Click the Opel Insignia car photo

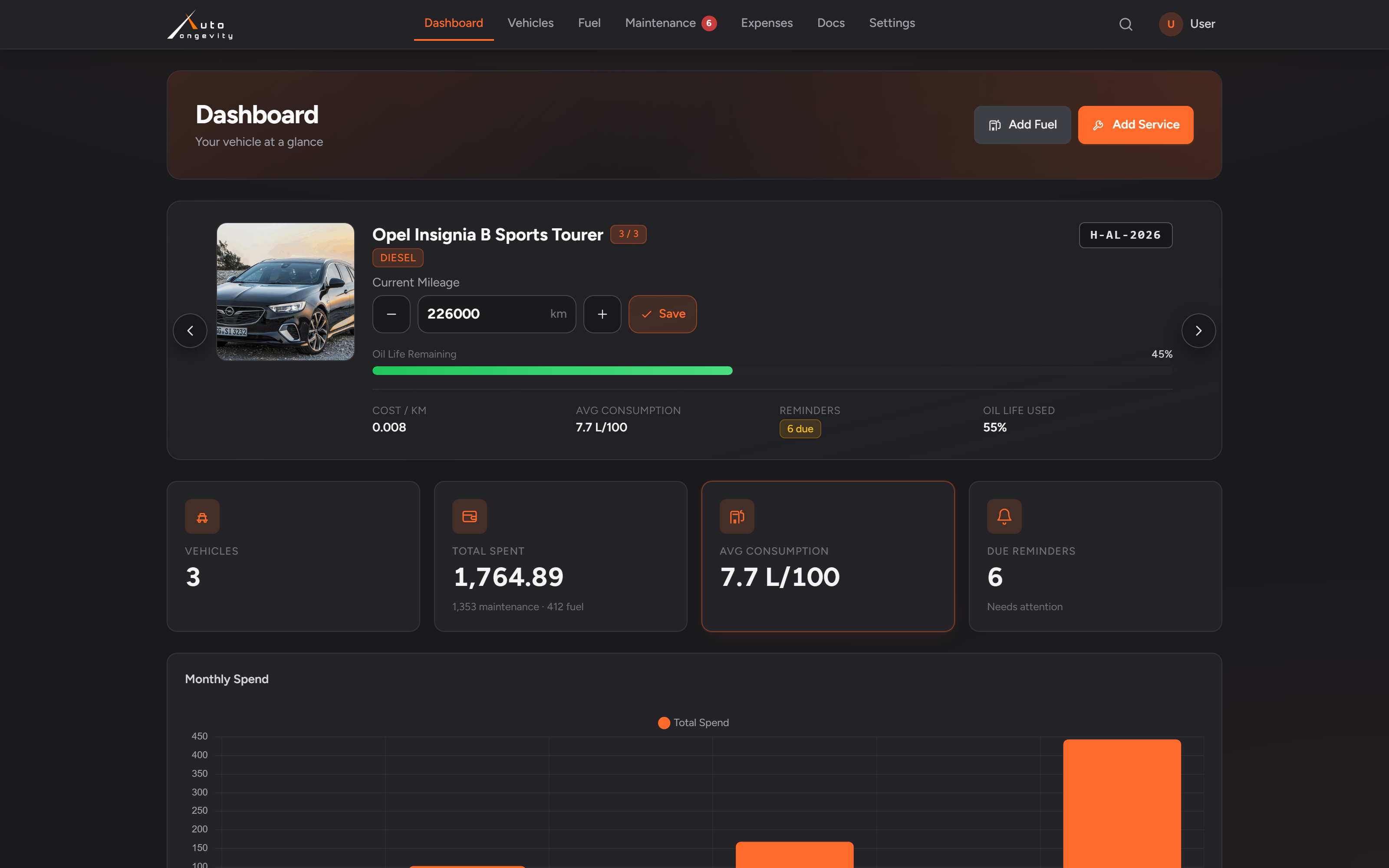point(285,292)
